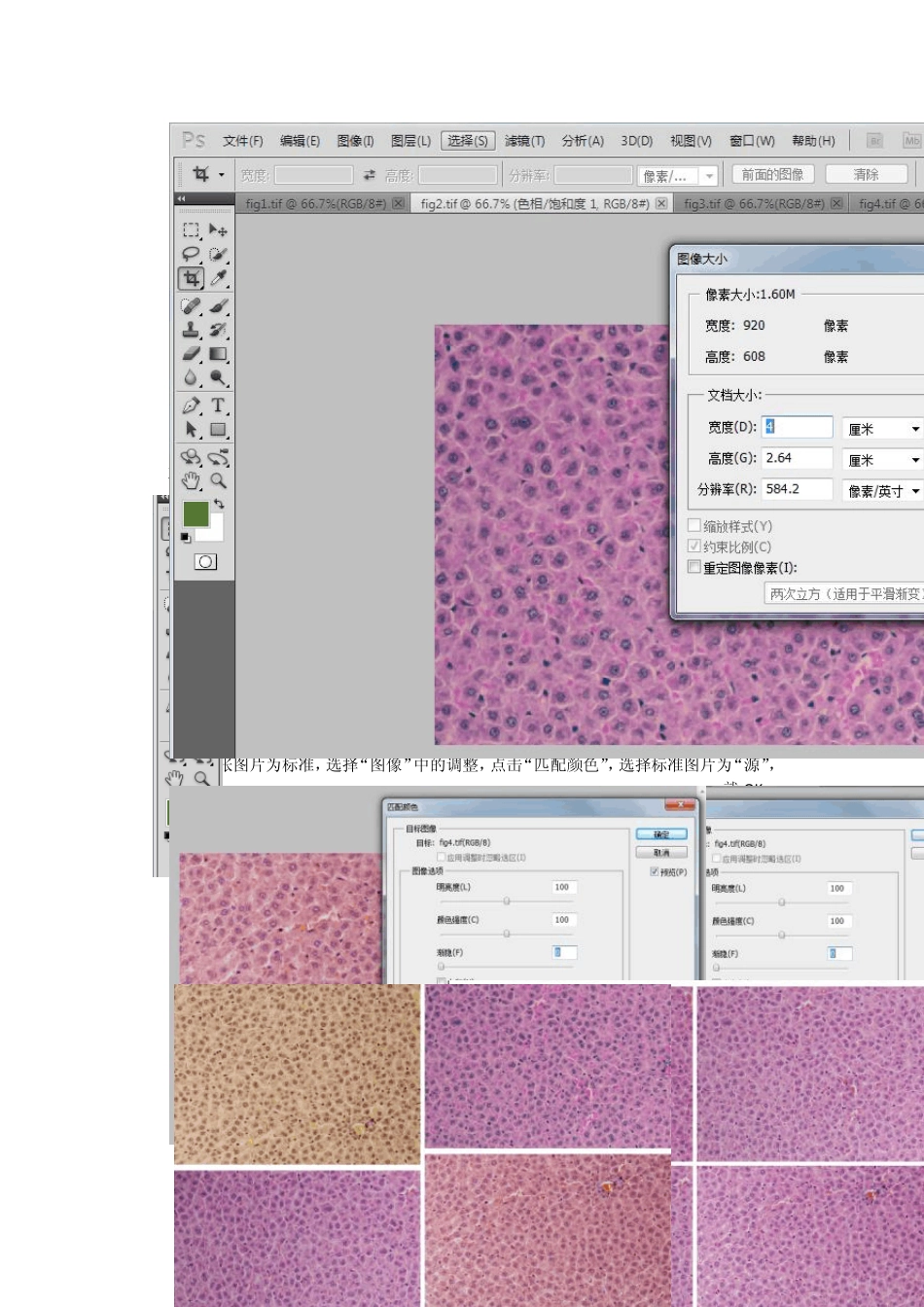Open Crop tool preset picker arrow
The height and width of the screenshot is (1307, 924).
coord(222,175)
